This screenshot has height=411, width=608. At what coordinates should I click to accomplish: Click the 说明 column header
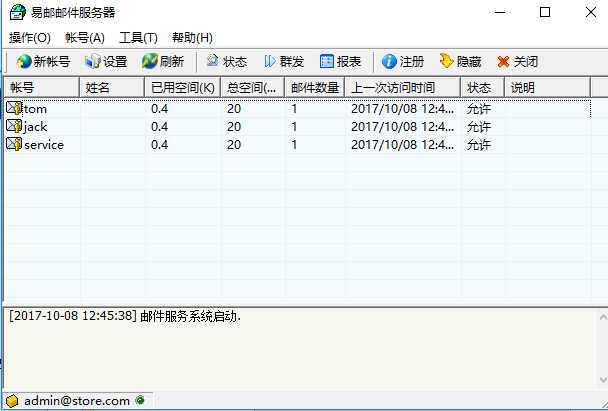tap(548, 88)
